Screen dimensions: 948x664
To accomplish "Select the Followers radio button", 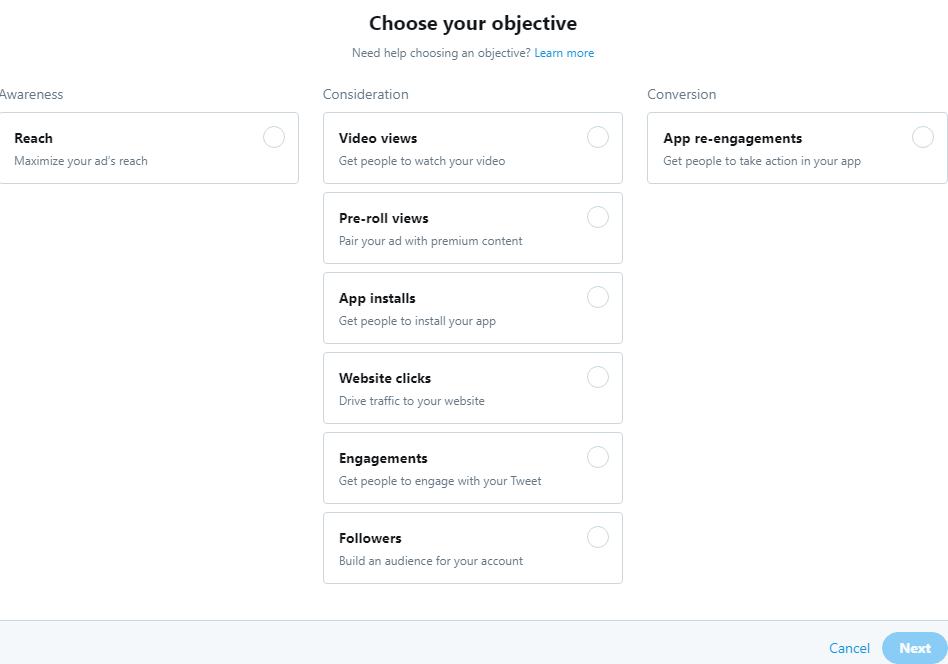I will [x=598, y=537].
